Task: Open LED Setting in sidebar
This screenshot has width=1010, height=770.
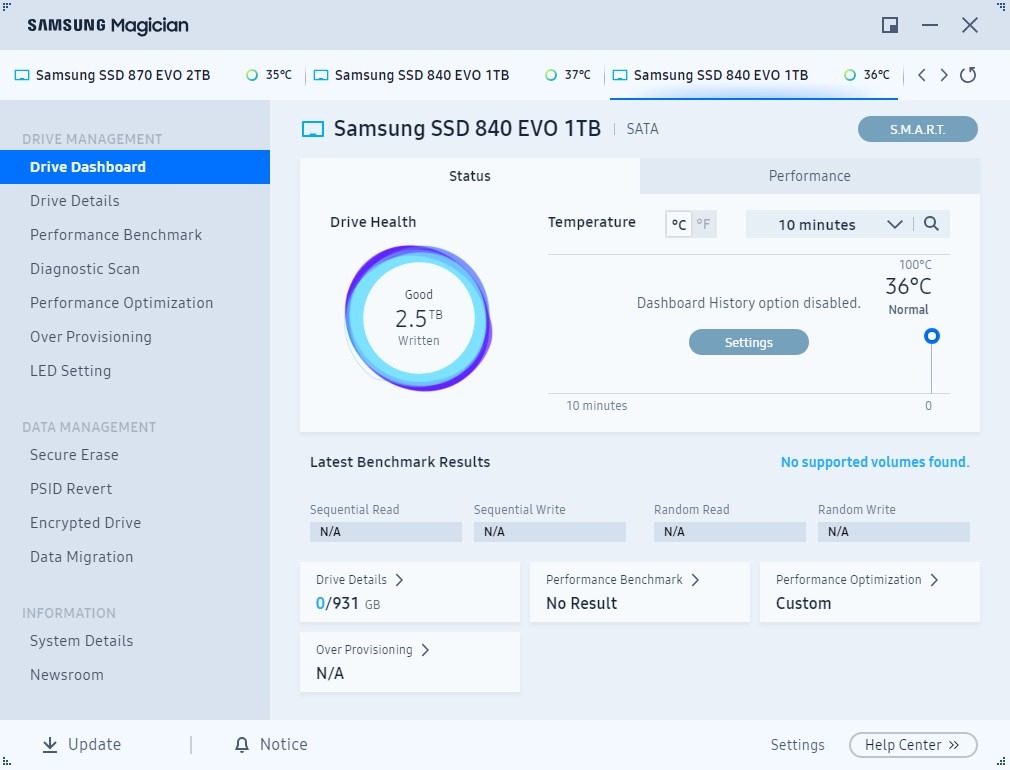Action: pos(135,371)
